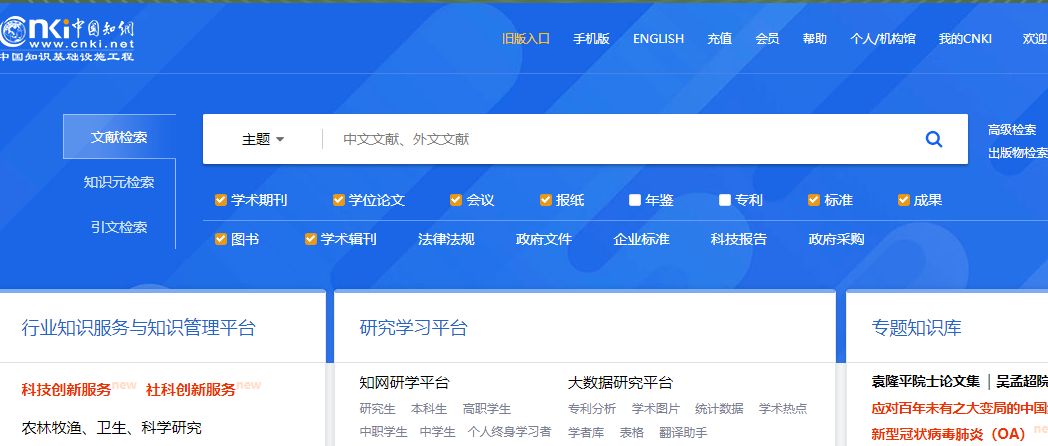Open the 主题 search field dropdown
Screen dimensions: 1048x446
(263, 139)
